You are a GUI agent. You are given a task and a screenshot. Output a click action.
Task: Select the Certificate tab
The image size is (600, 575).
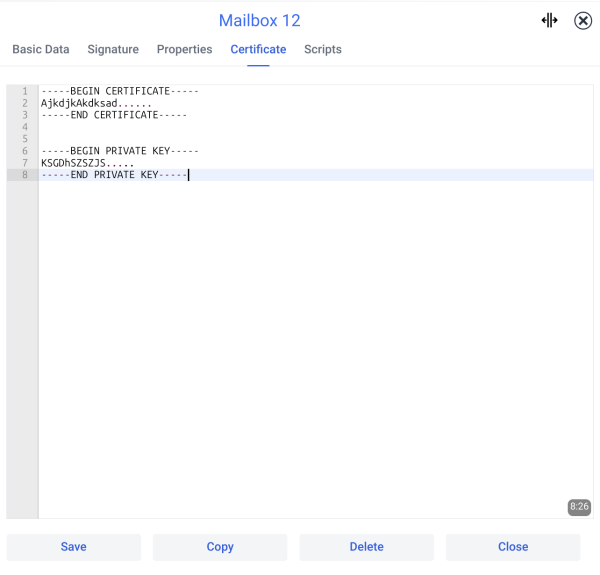(258, 49)
